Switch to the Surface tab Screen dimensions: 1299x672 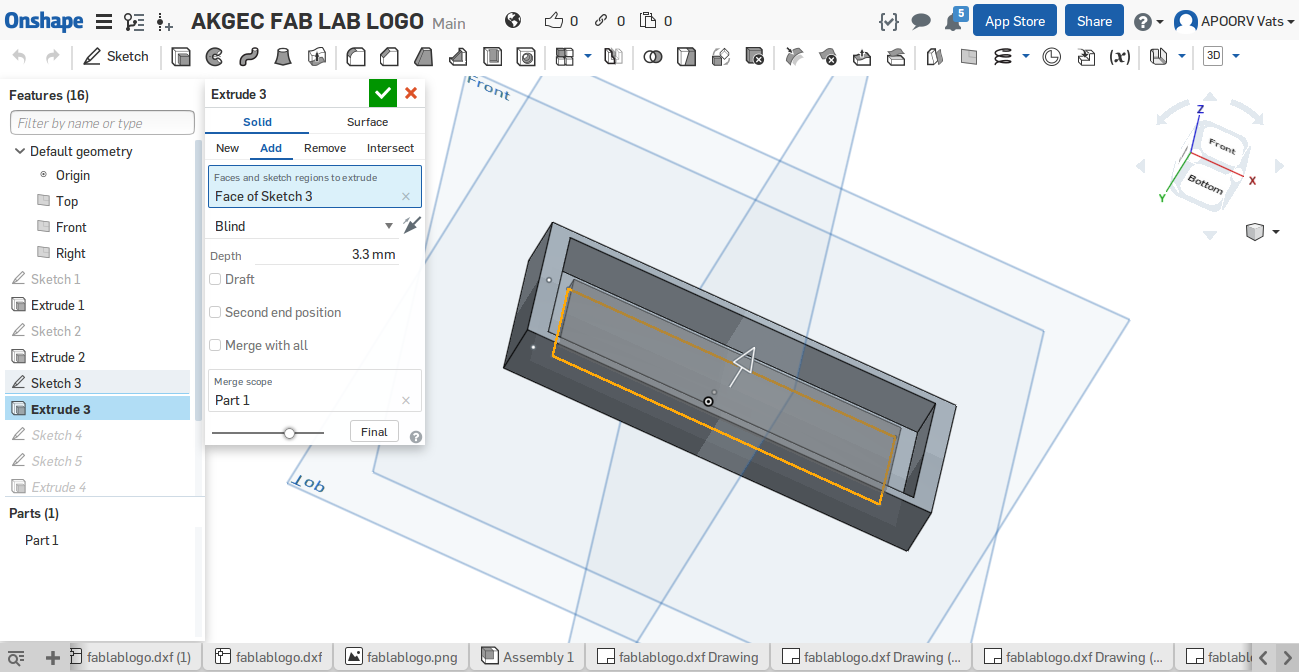[x=367, y=122]
